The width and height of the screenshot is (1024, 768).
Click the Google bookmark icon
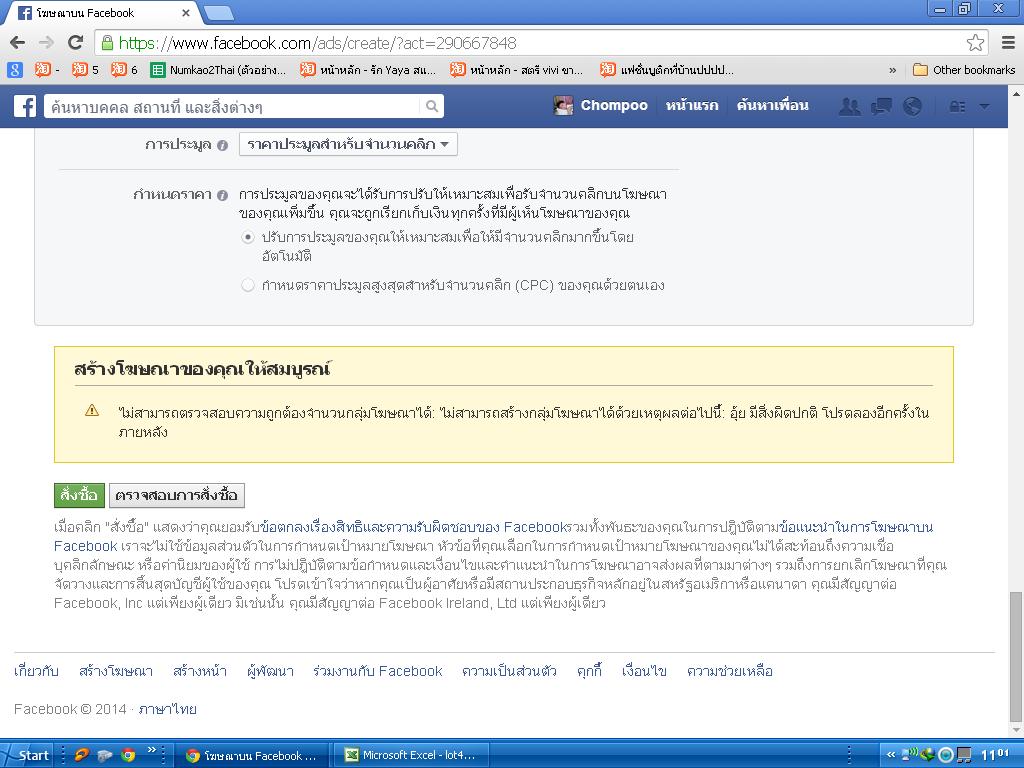tap(14, 69)
